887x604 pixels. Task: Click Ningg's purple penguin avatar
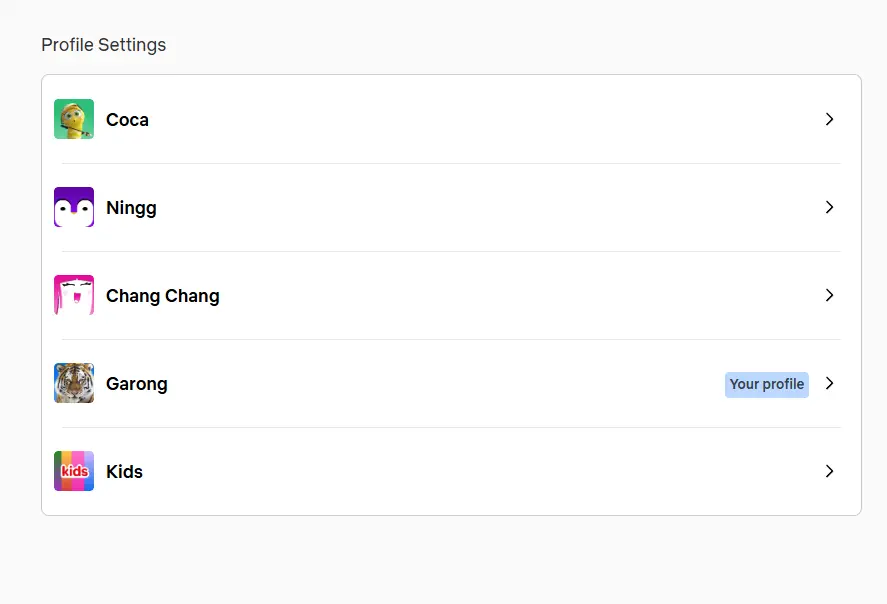(x=74, y=207)
